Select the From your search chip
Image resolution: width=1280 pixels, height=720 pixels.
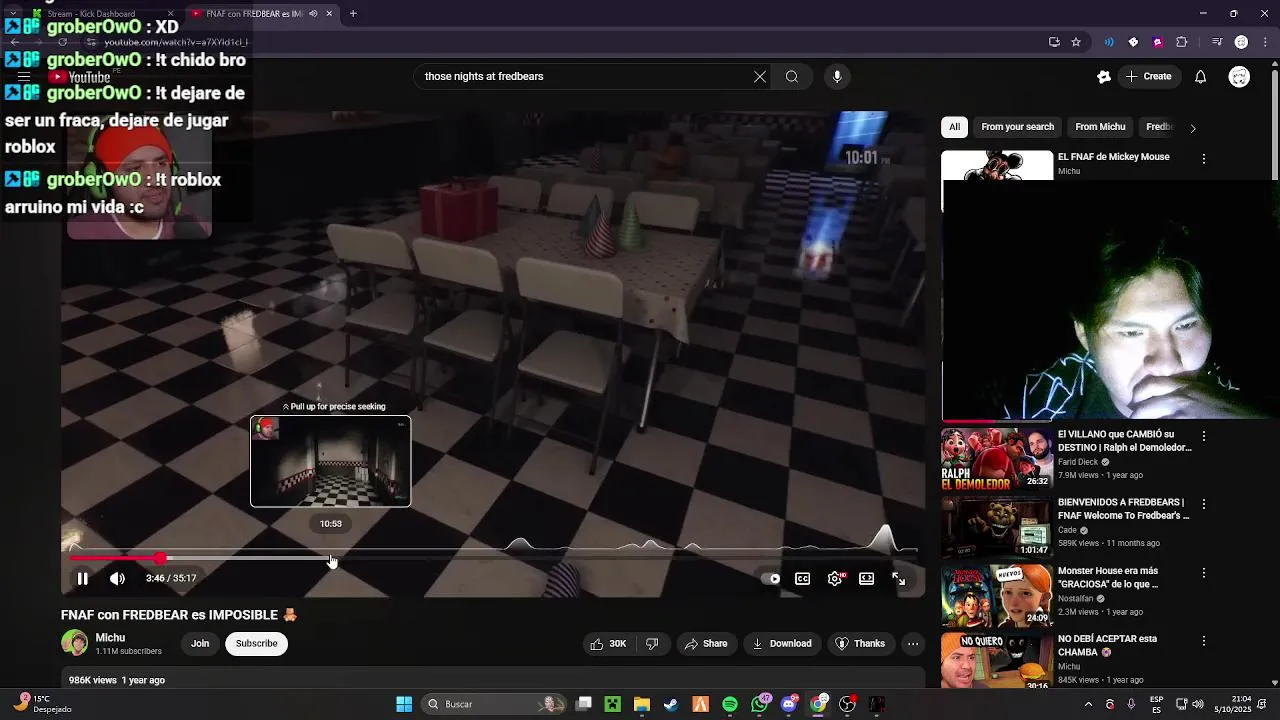tap(1017, 127)
